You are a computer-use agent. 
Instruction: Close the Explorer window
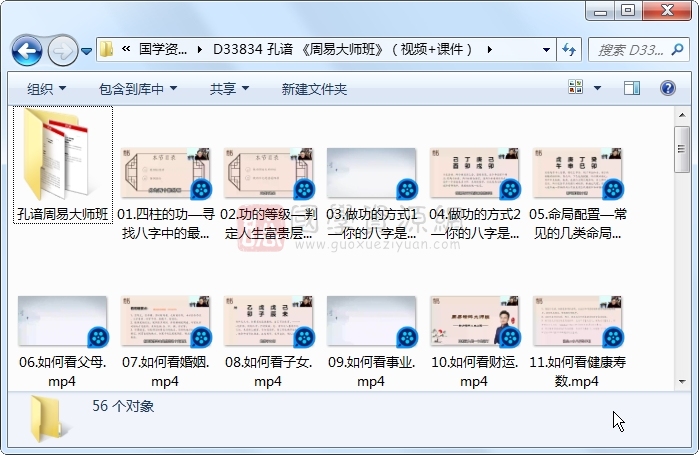point(666,11)
